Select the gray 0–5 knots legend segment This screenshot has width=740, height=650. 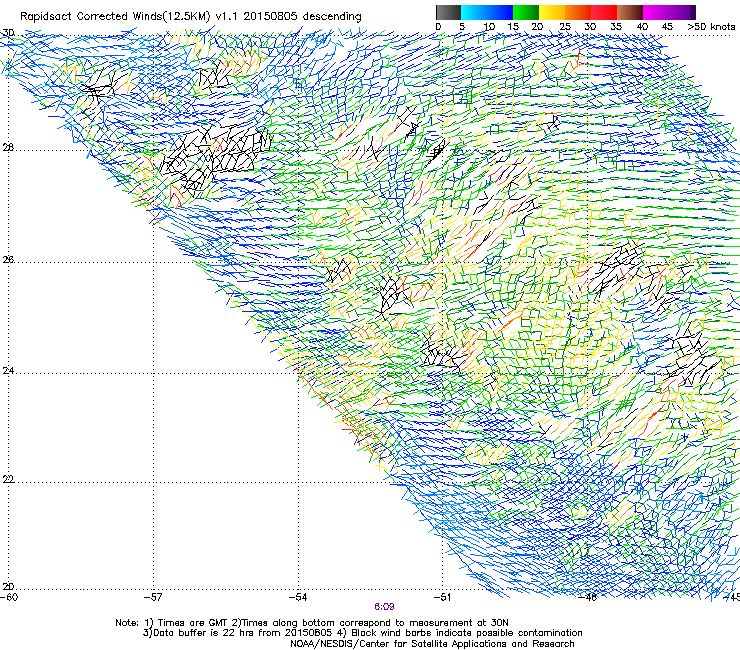coord(449,12)
